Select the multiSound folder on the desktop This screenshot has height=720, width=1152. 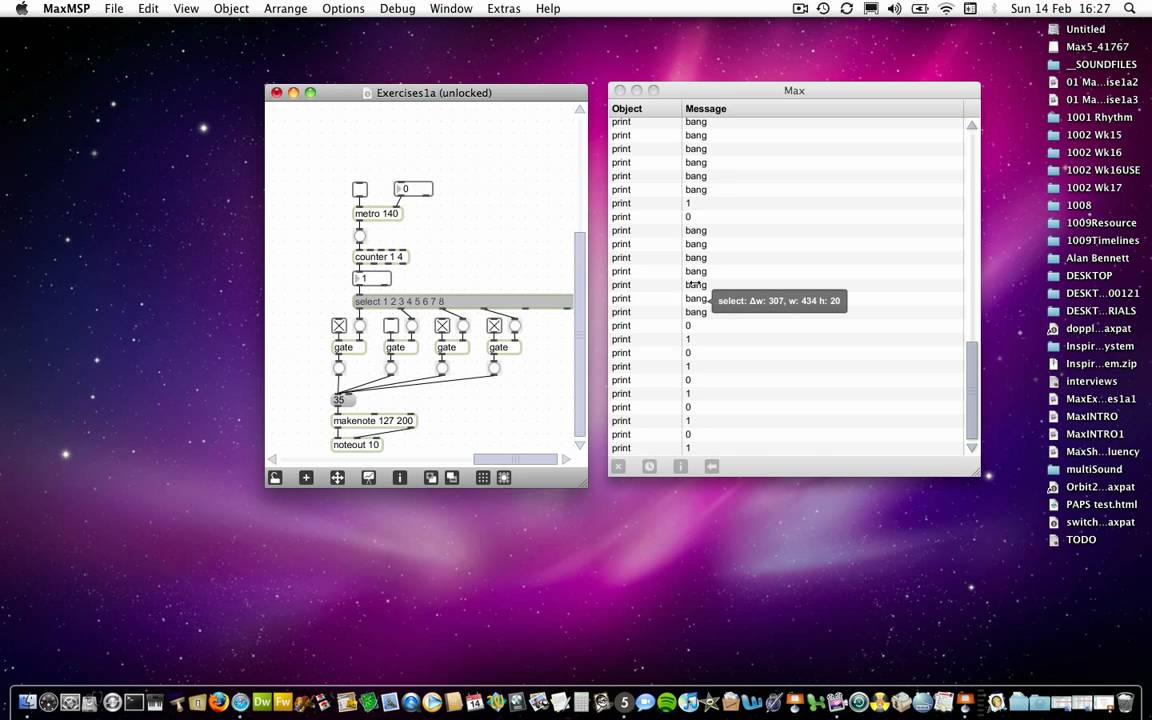pyautogui.click(x=1094, y=469)
